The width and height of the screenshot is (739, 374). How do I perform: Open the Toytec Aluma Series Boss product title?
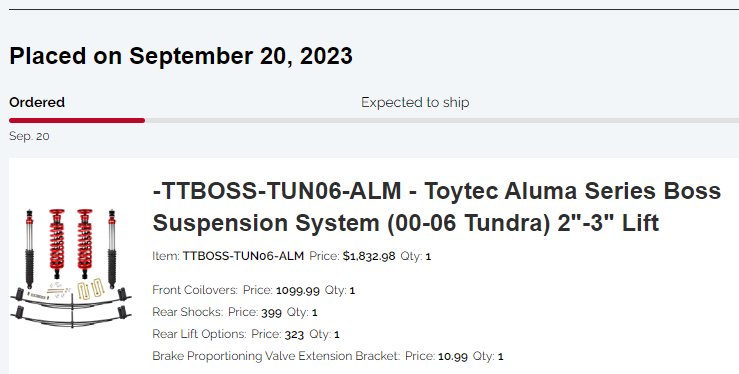(x=436, y=207)
